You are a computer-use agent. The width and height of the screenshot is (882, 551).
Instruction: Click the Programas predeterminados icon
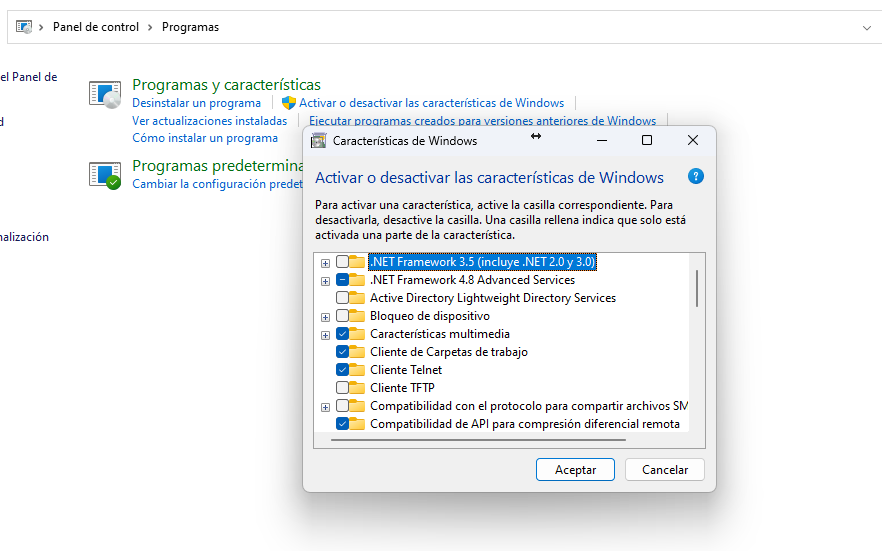(105, 175)
